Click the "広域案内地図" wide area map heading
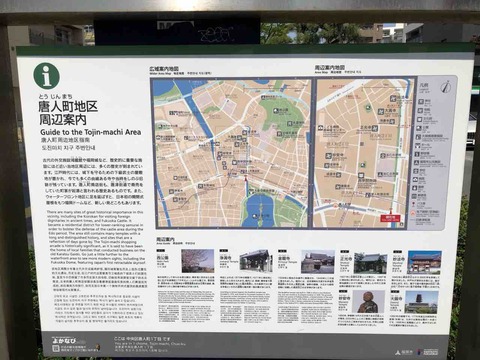The height and width of the screenshot is (360, 480). (164, 69)
